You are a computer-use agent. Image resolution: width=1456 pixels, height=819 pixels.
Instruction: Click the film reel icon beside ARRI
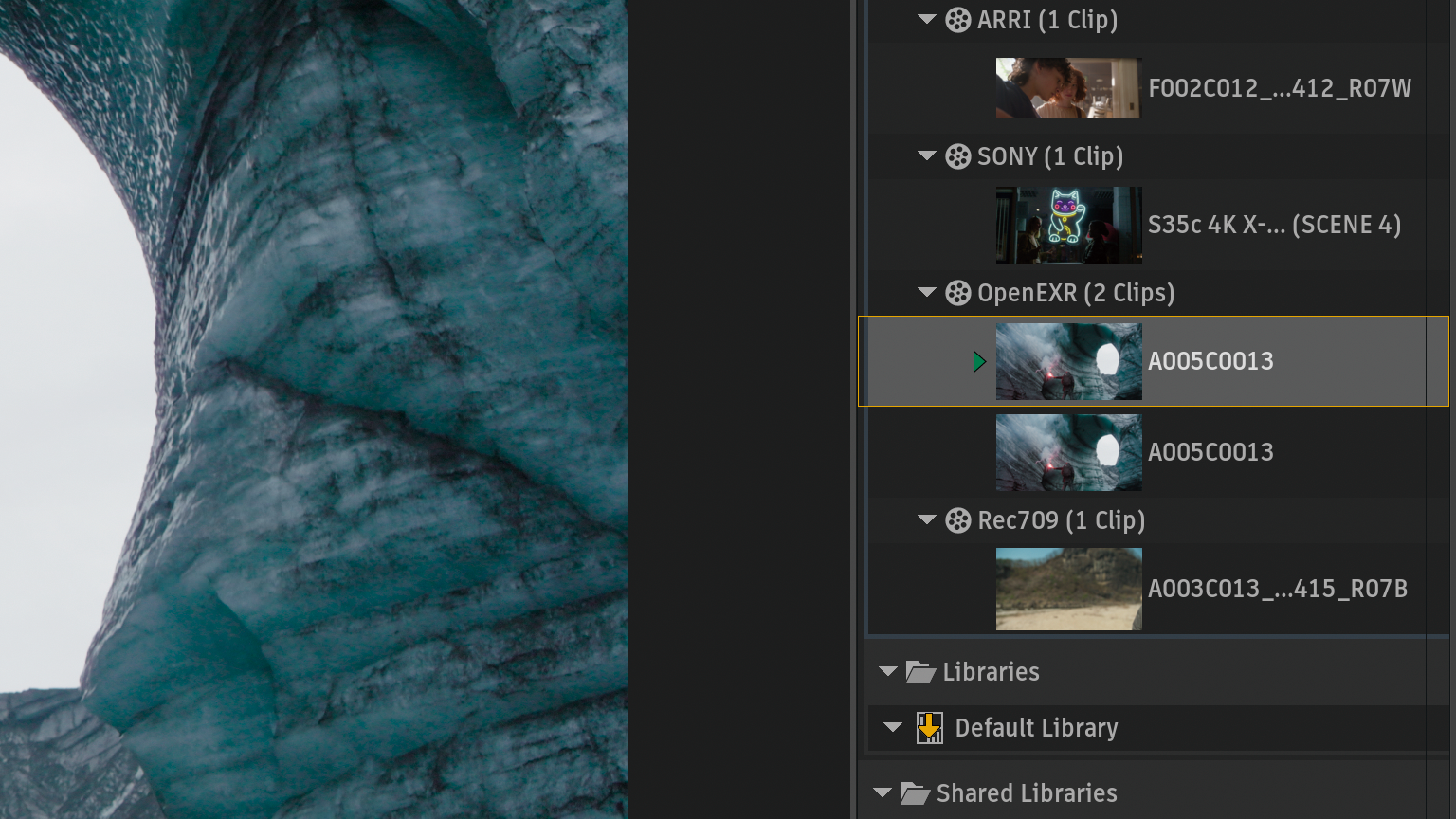pyautogui.click(x=958, y=20)
